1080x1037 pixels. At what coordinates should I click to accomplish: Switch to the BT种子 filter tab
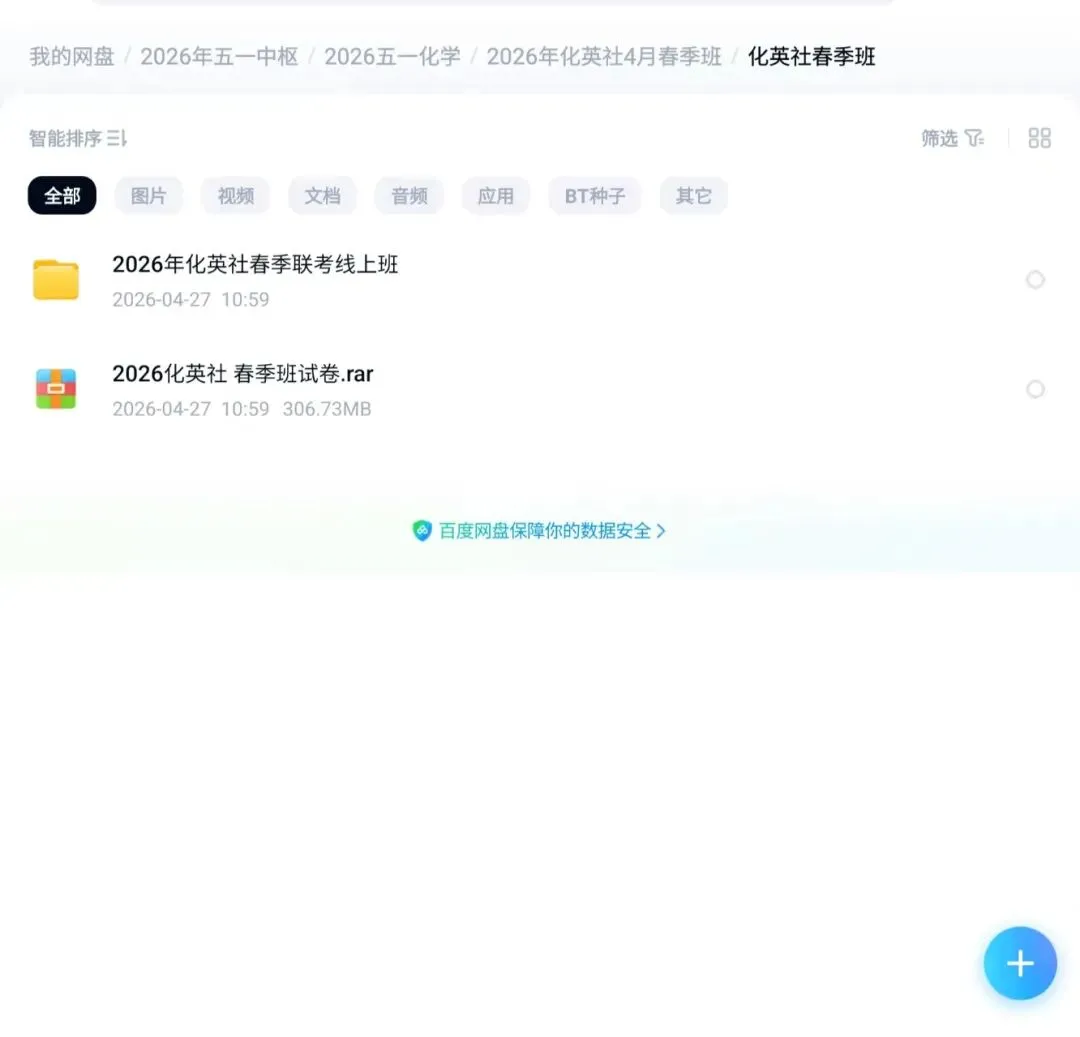pyautogui.click(x=594, y=196)
